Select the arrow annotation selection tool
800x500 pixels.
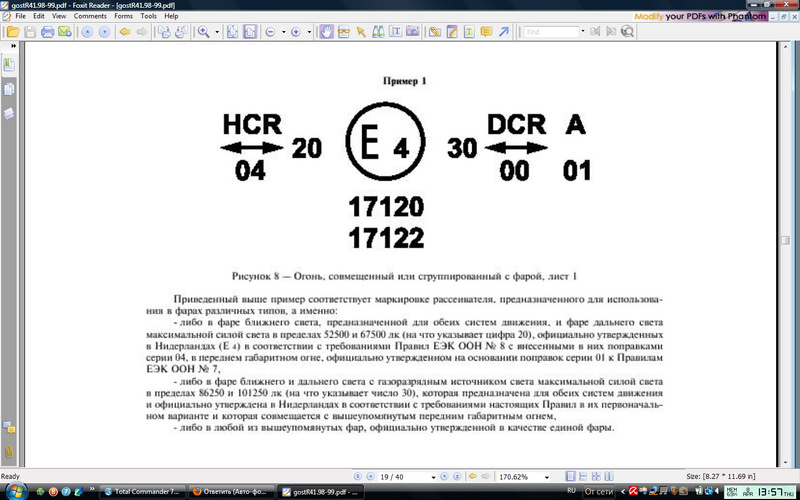(x=361, y=32)
